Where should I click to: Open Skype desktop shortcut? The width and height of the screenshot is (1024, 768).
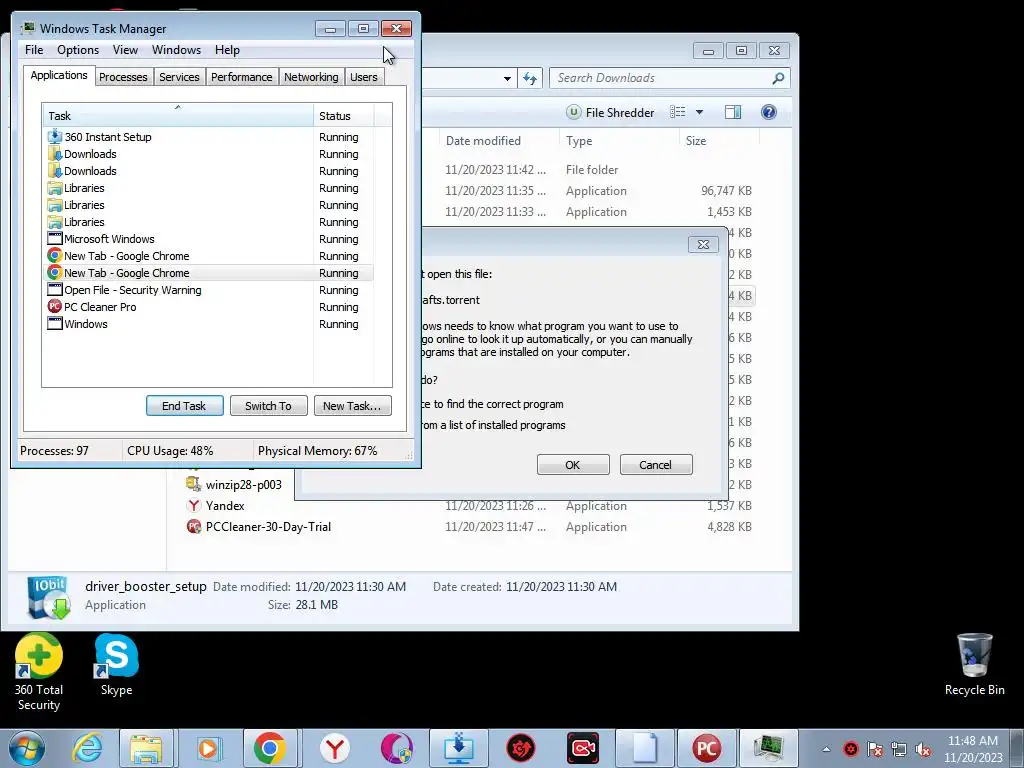(x=116, y=665)
